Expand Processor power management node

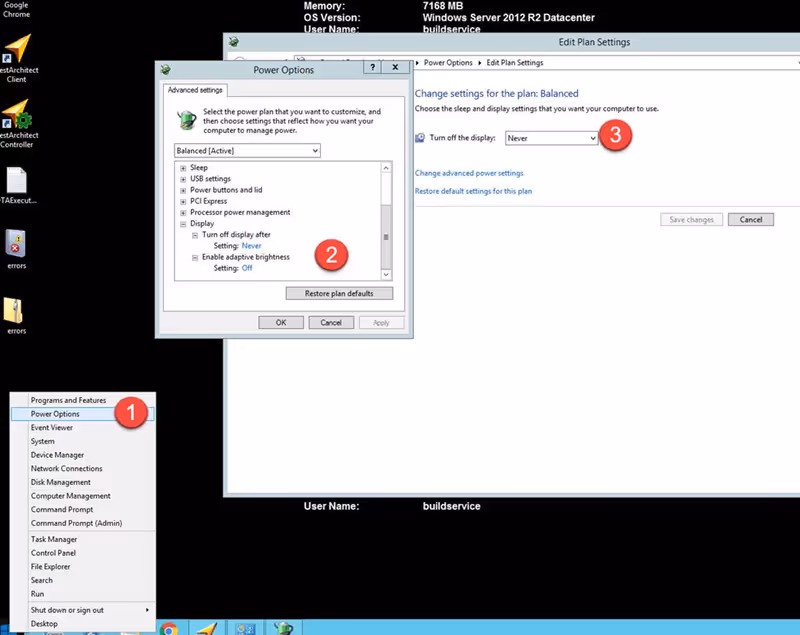click(183, 213)
